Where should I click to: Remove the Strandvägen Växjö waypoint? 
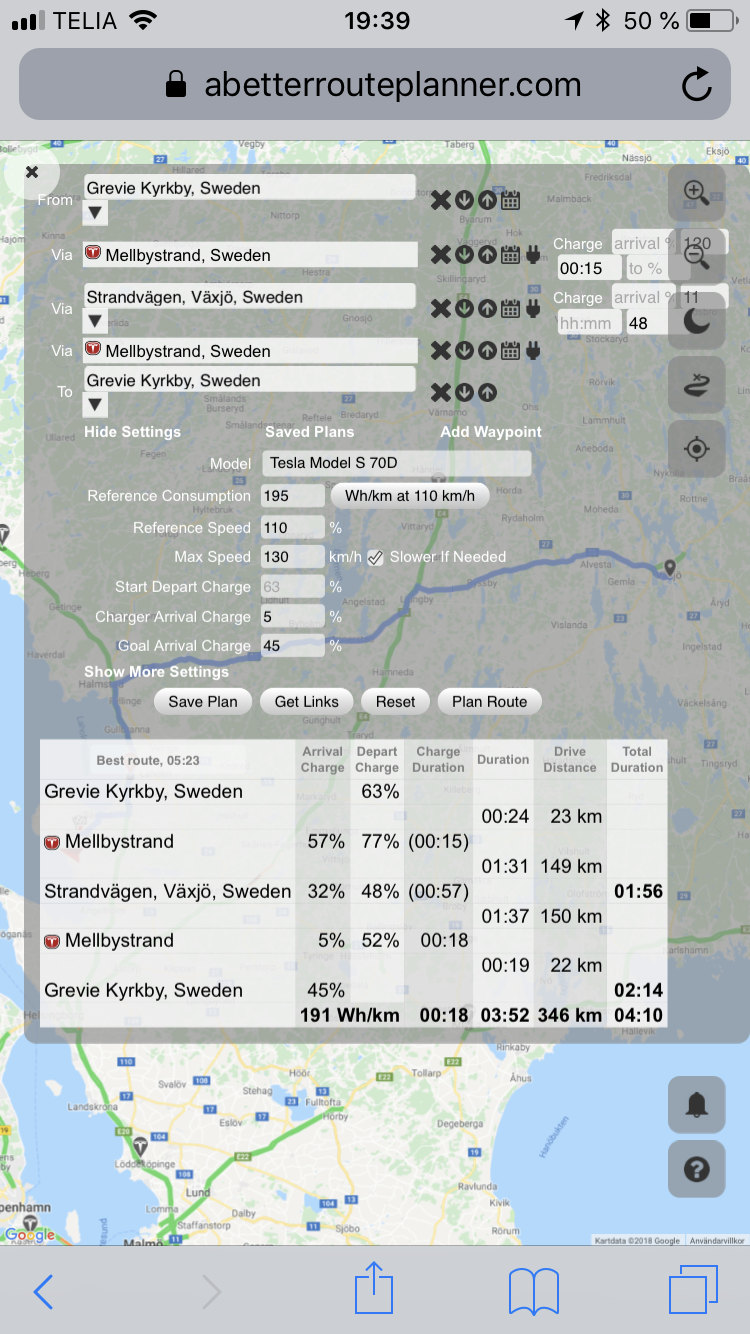click(x=441, y=308)
